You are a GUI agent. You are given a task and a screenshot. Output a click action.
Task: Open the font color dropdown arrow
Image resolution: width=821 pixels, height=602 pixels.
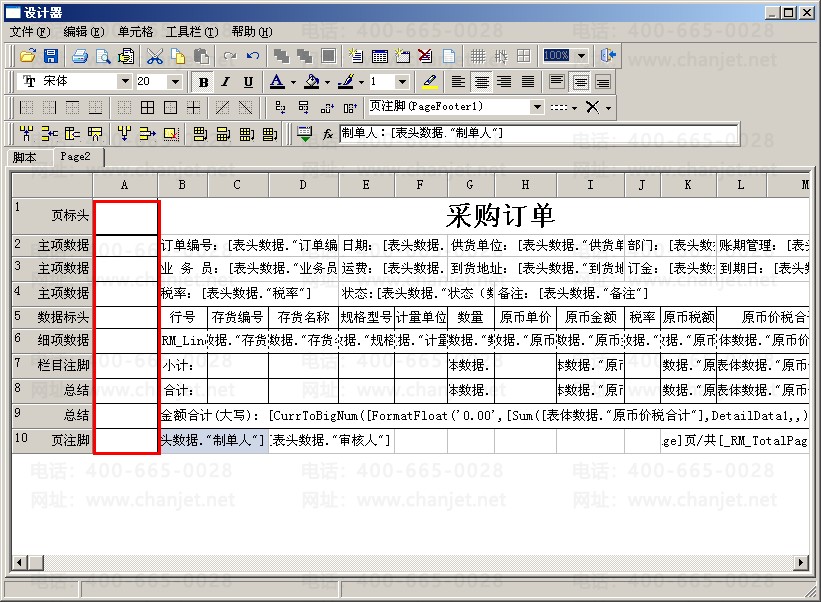coord(293,82)
